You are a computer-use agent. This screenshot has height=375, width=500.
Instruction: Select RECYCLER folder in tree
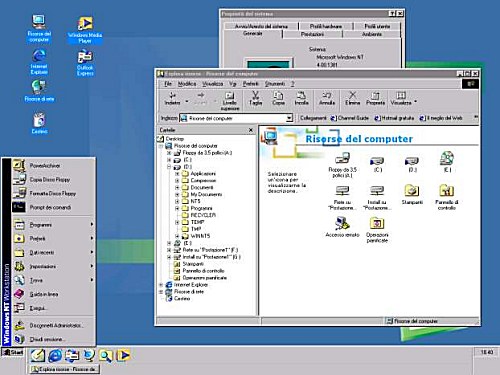click(x=199, y=215)
